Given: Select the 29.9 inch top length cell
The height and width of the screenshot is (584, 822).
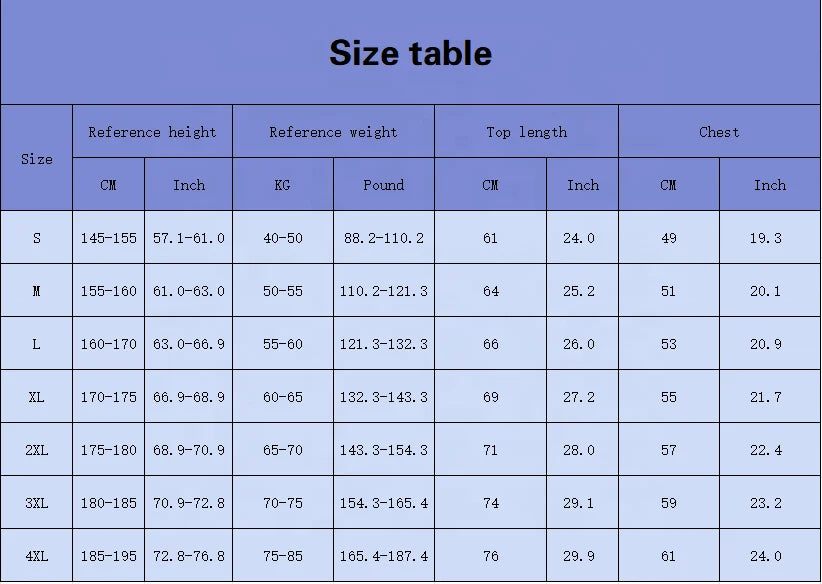Looking at the screenshot, I should tap(583, 556).
